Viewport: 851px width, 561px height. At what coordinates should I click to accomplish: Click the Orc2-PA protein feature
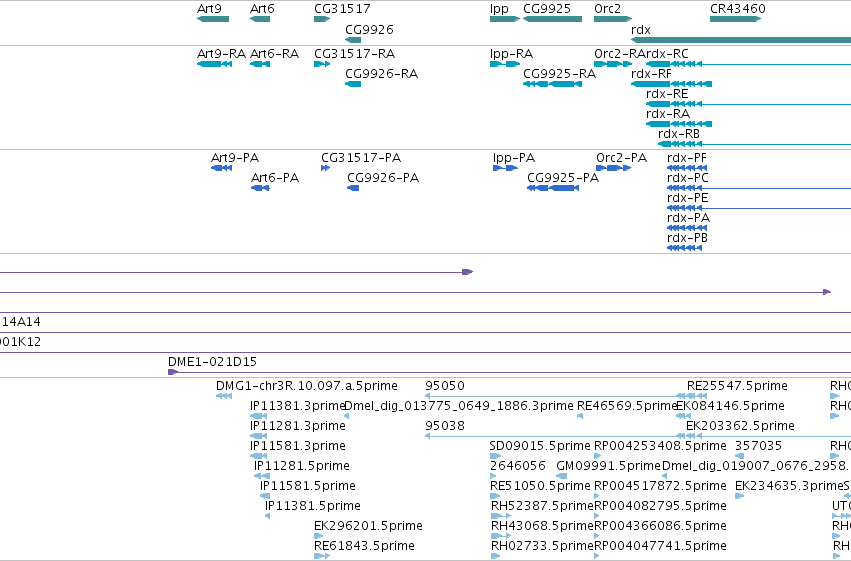(613, 168)
